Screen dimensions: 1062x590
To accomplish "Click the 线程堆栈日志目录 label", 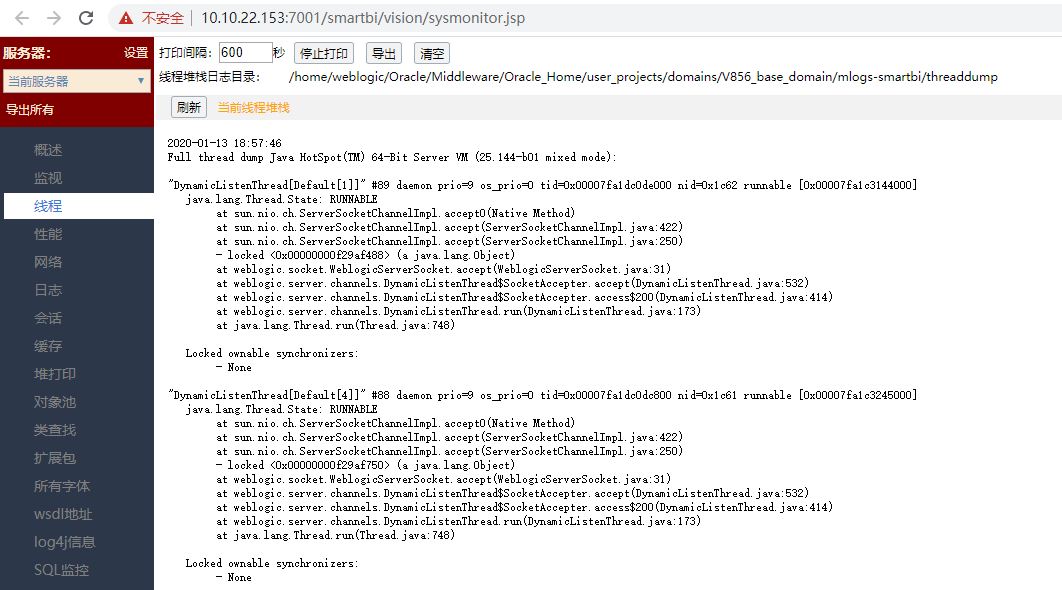I will (x=209, y=77).
